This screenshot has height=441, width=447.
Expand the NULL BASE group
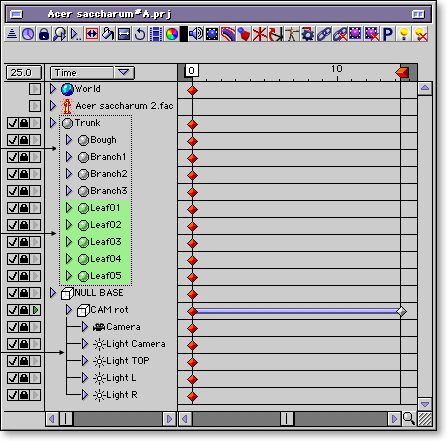pyautogui.click(x=53, y=293)
